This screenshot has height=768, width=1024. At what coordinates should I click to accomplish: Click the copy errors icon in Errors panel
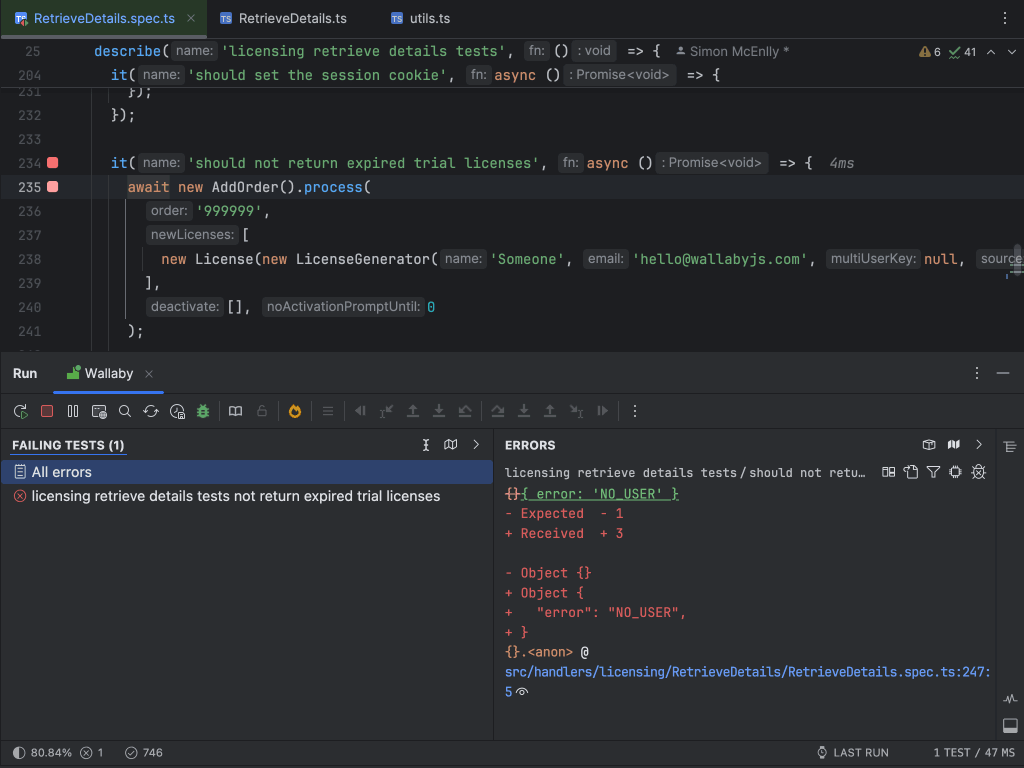point(909,471)
